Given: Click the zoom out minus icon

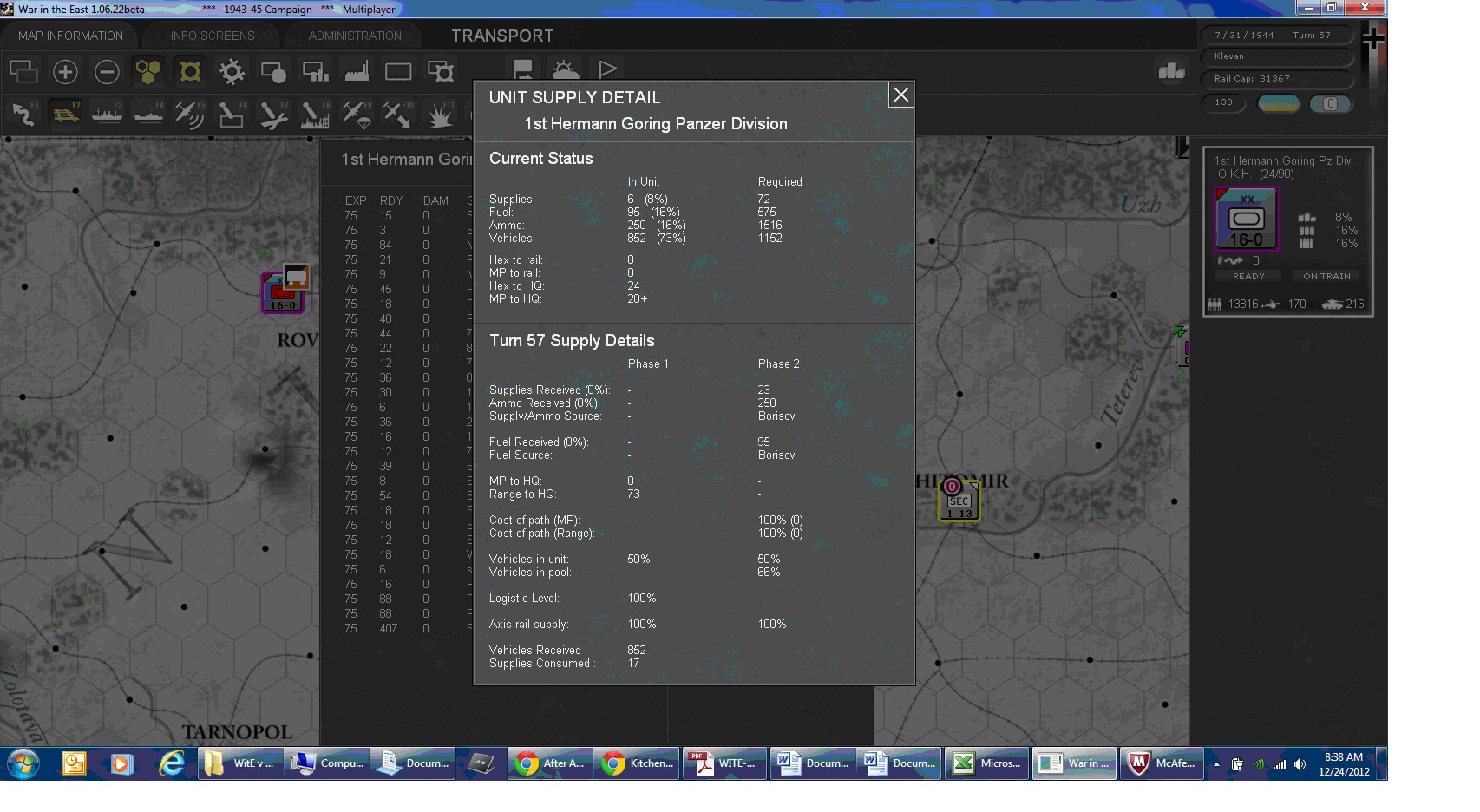Looking at the screenshot, I should click(x=107, y=72).
